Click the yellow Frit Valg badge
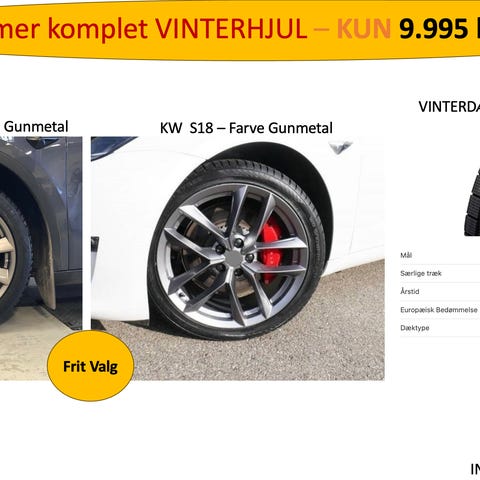Screen dimensions: 480x480 [x=90, y=366]
